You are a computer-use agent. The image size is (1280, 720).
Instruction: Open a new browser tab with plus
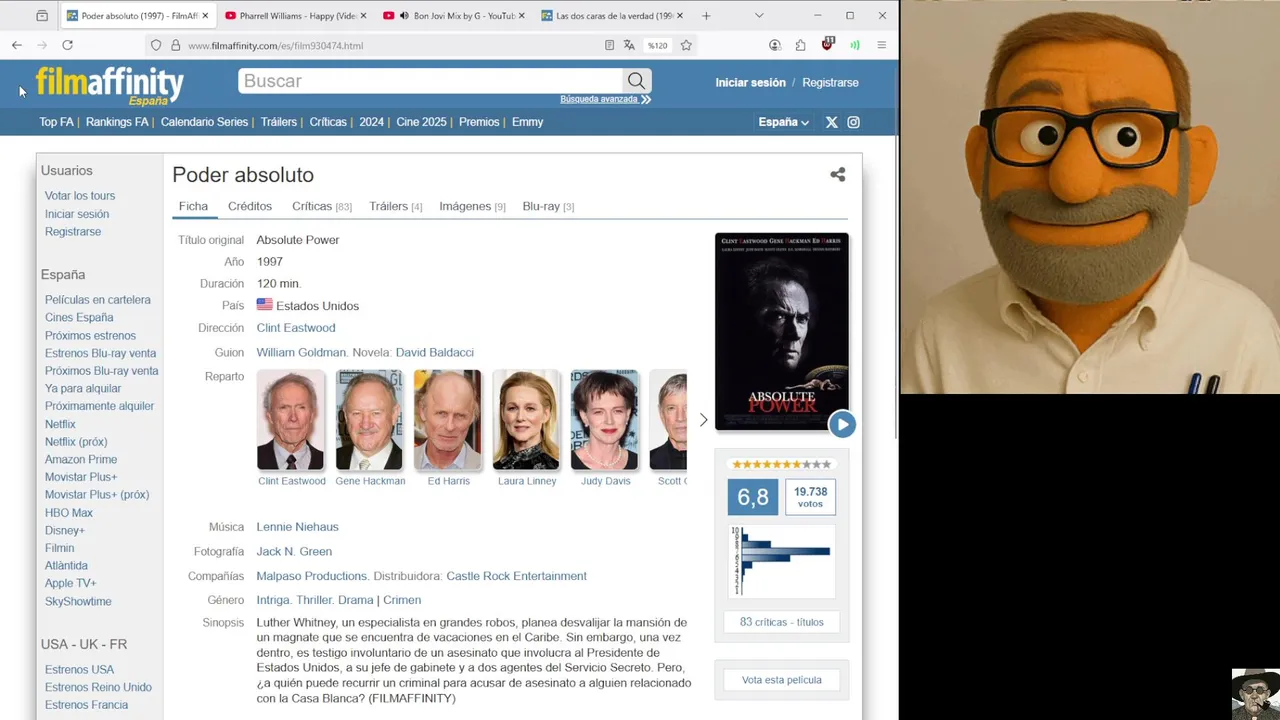[706, 16]
